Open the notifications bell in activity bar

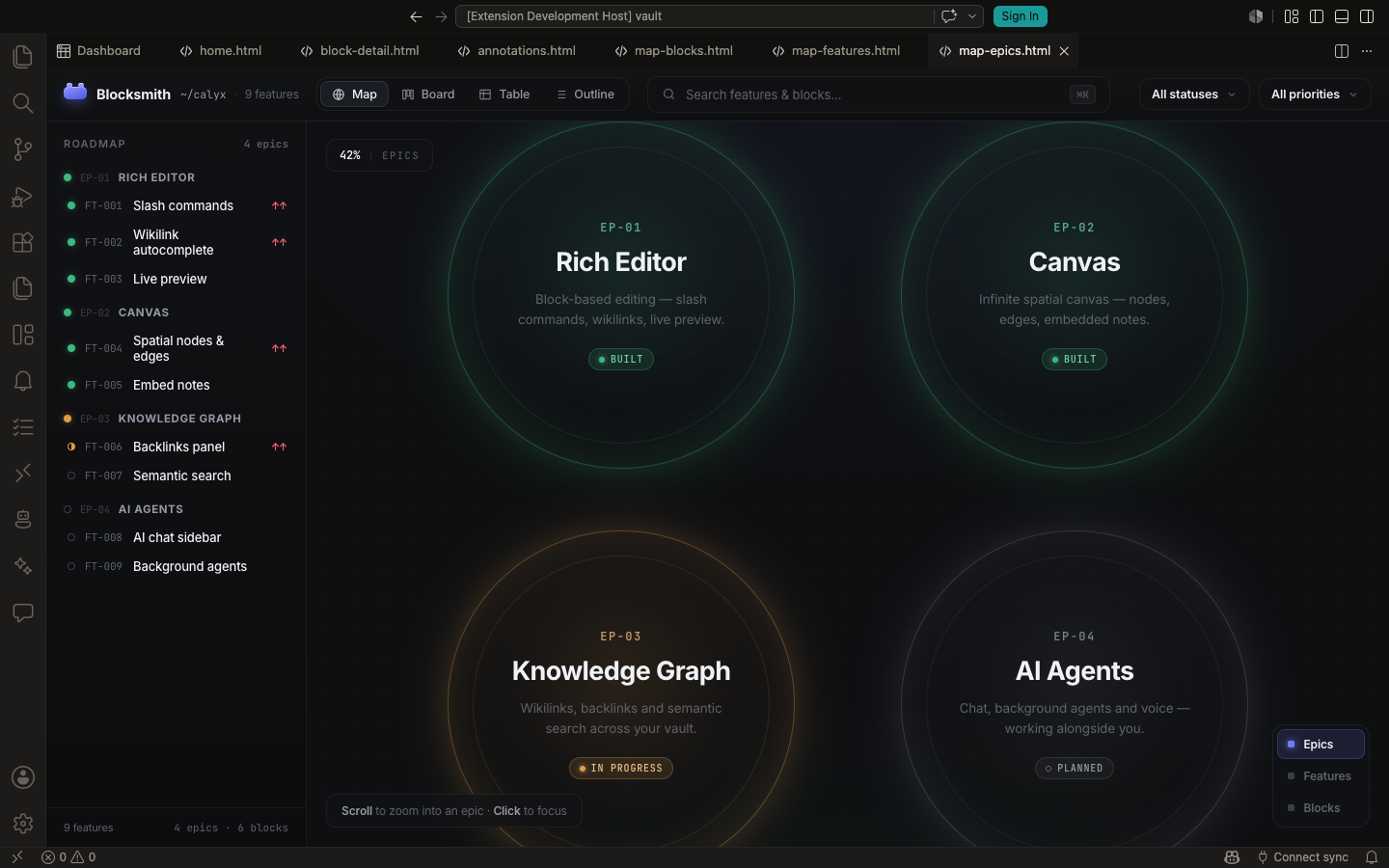tap(23, 381)
